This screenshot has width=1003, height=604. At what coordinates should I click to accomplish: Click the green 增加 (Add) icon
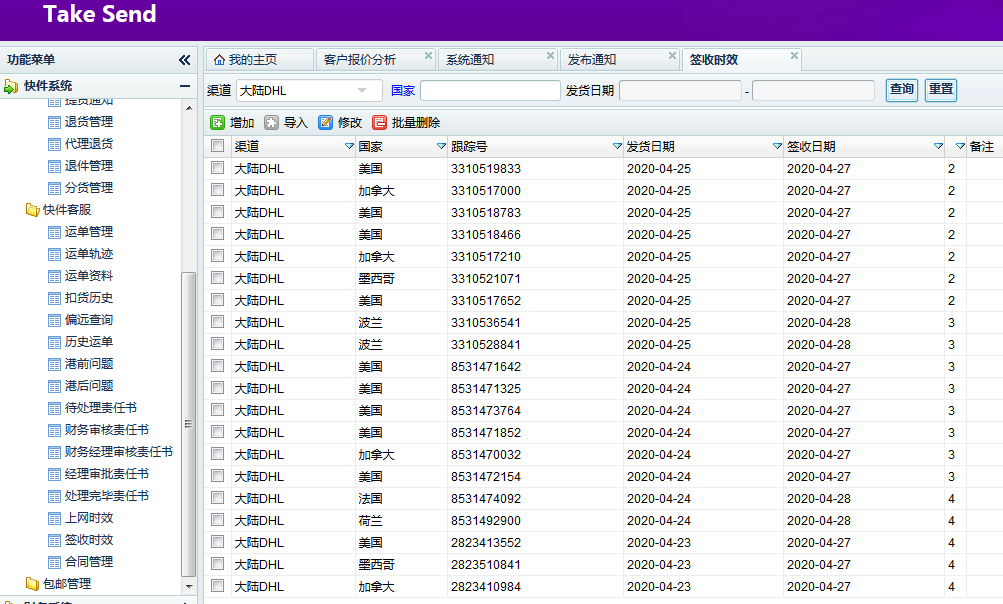(x=217, y=123)
